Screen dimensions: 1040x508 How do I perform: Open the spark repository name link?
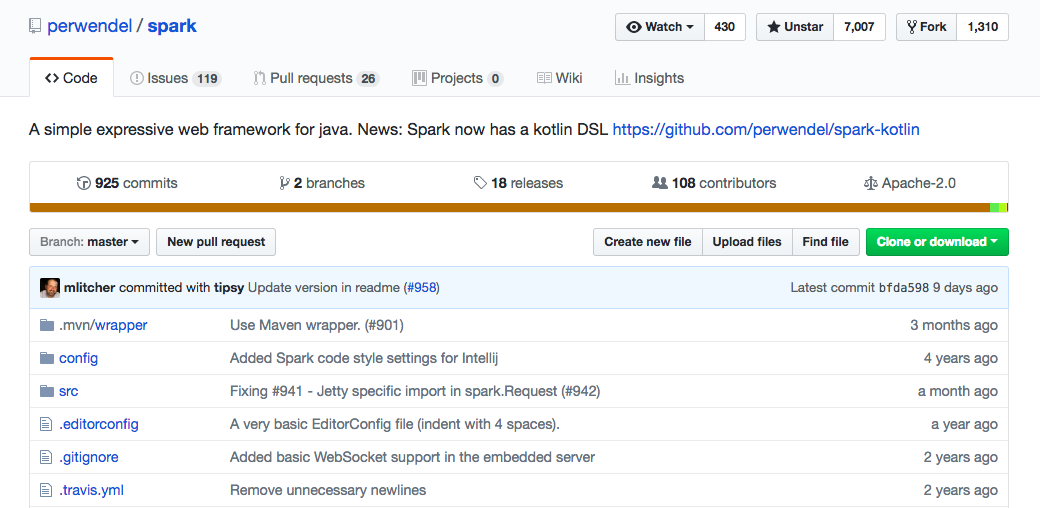click(172, 27)
